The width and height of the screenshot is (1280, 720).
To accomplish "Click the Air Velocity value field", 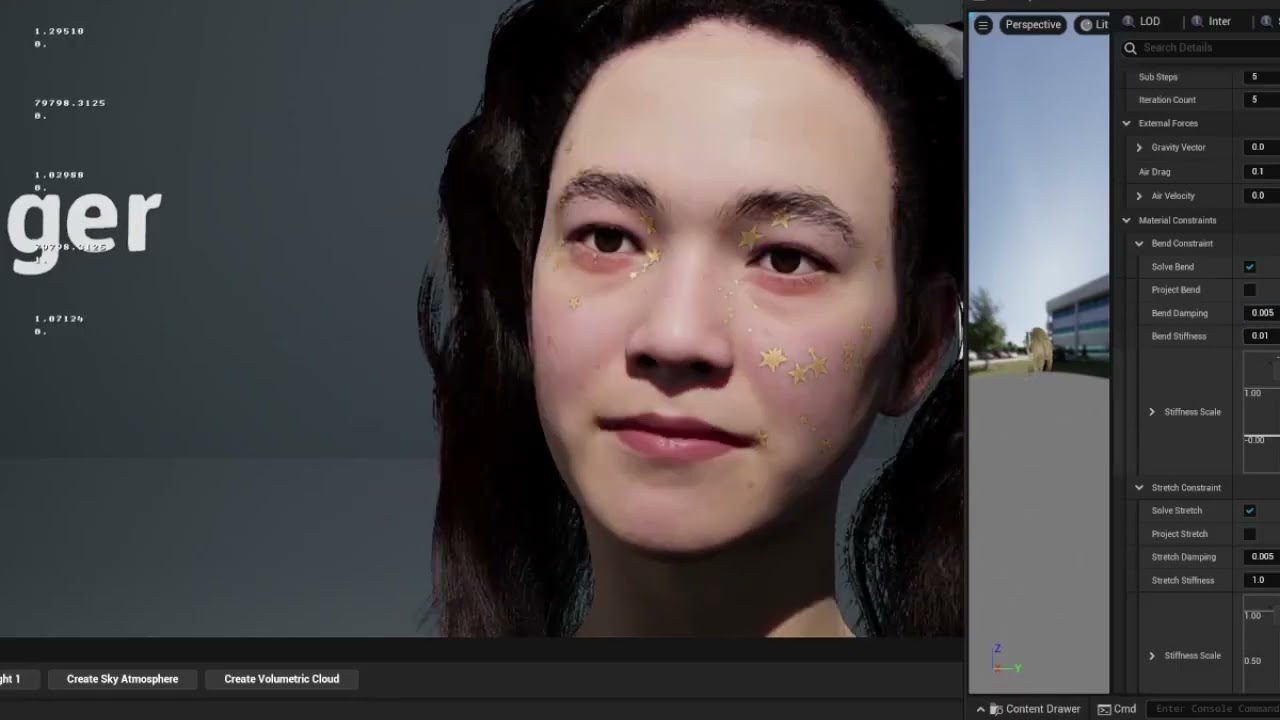I will tap(1262, 196).
